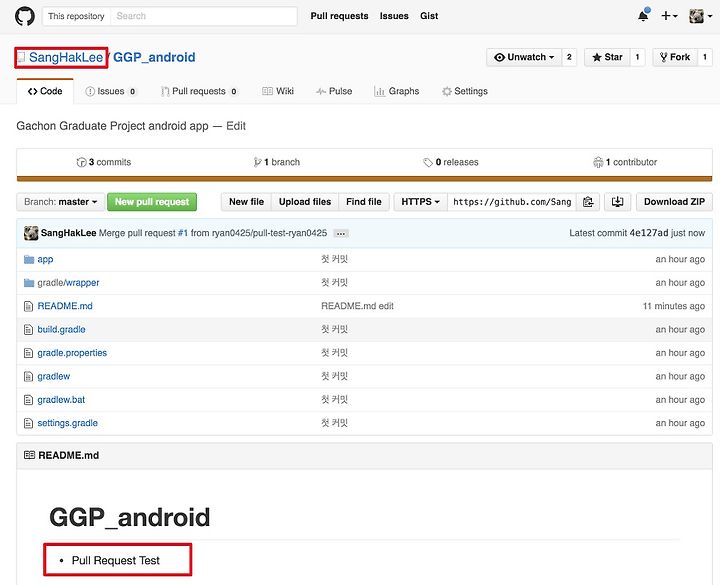Viewport: 720px width, 585px height.
Task: Click the SangHakLee avatar in the commit bar
Action: coord(31,233)
